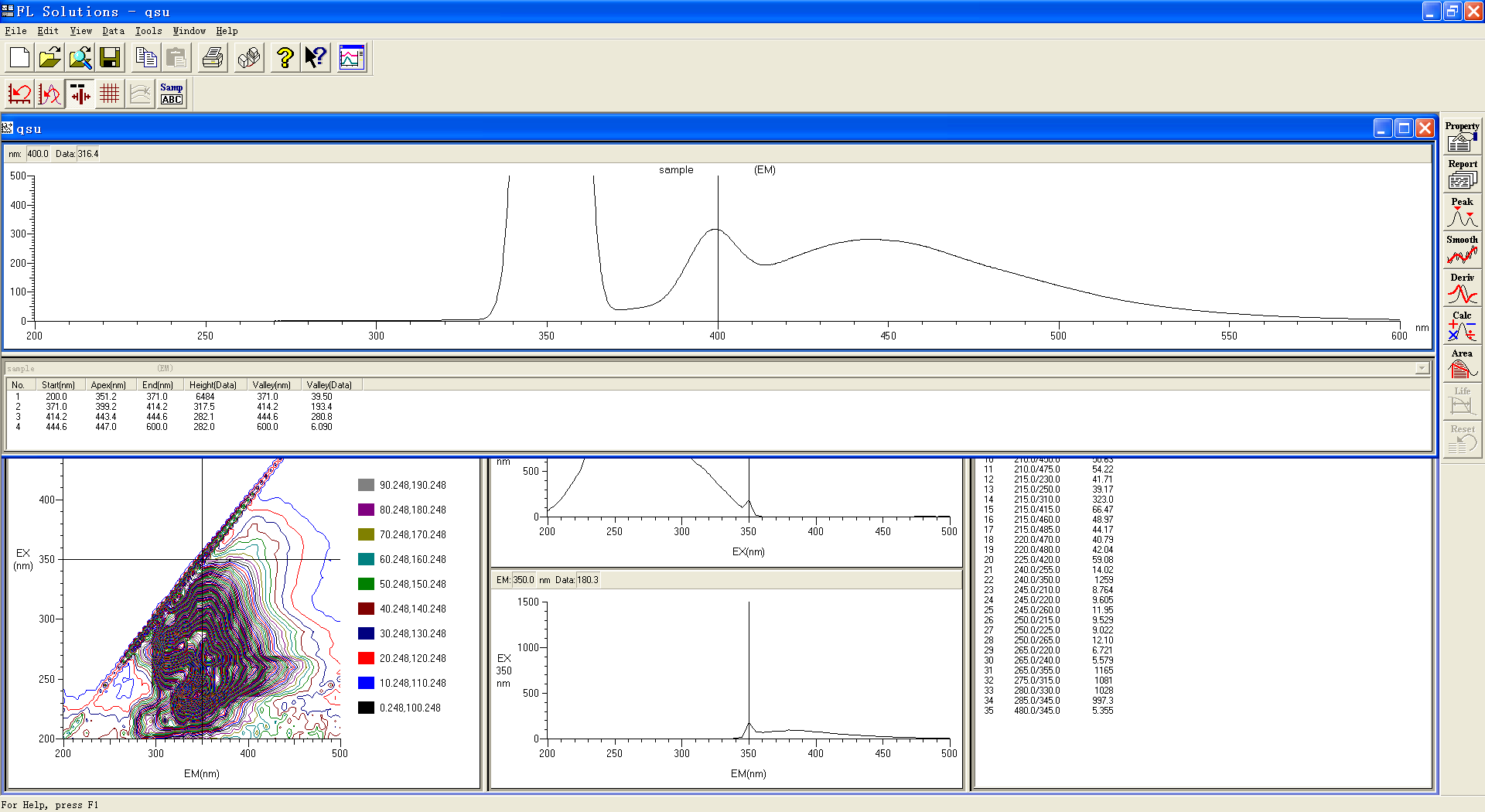The width and height of the screenshot is (1485, 812).
Task: Open the File menu
Action: [15, 31]
